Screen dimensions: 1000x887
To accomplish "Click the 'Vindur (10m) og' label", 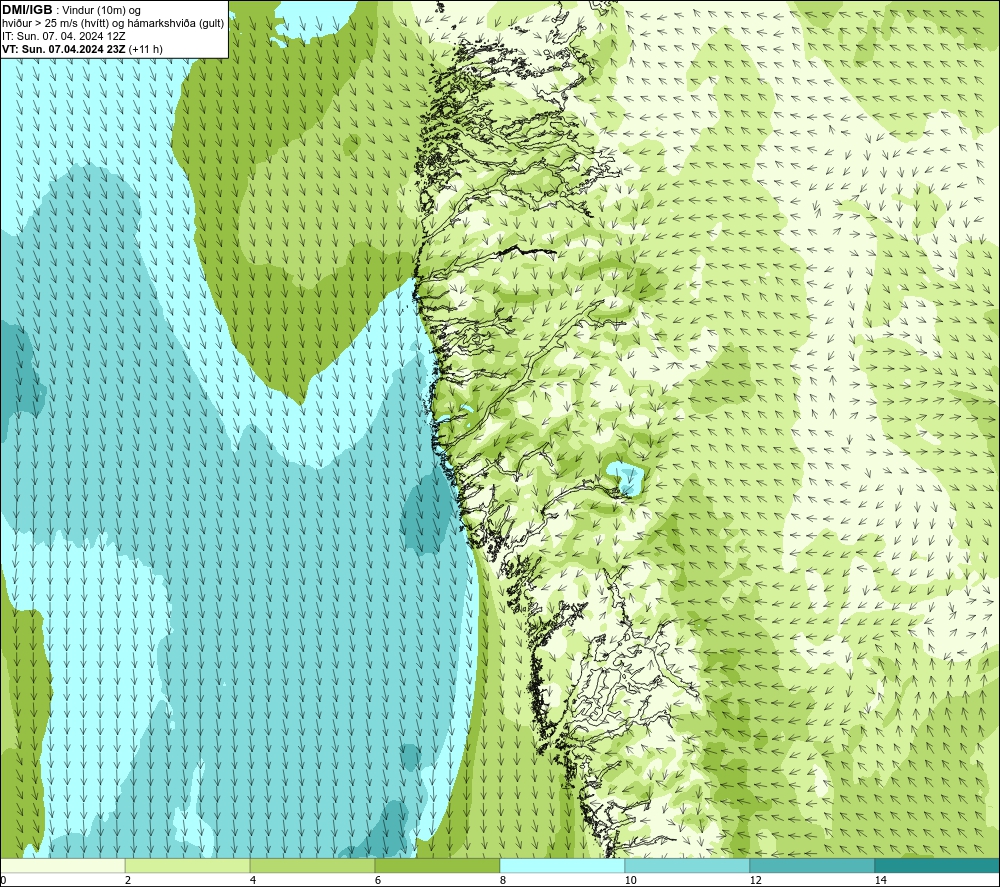I will click(101, 11).
